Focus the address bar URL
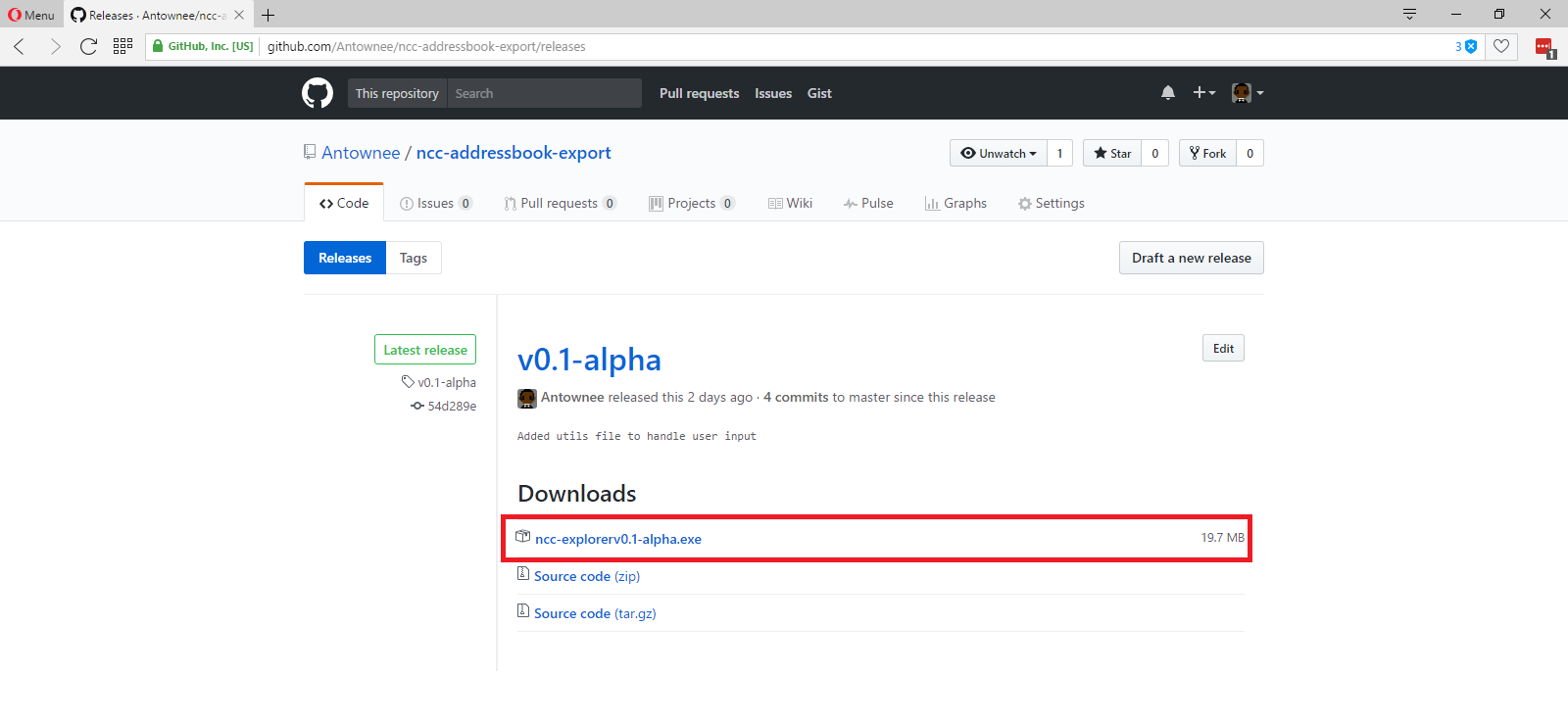 (426, 46)
